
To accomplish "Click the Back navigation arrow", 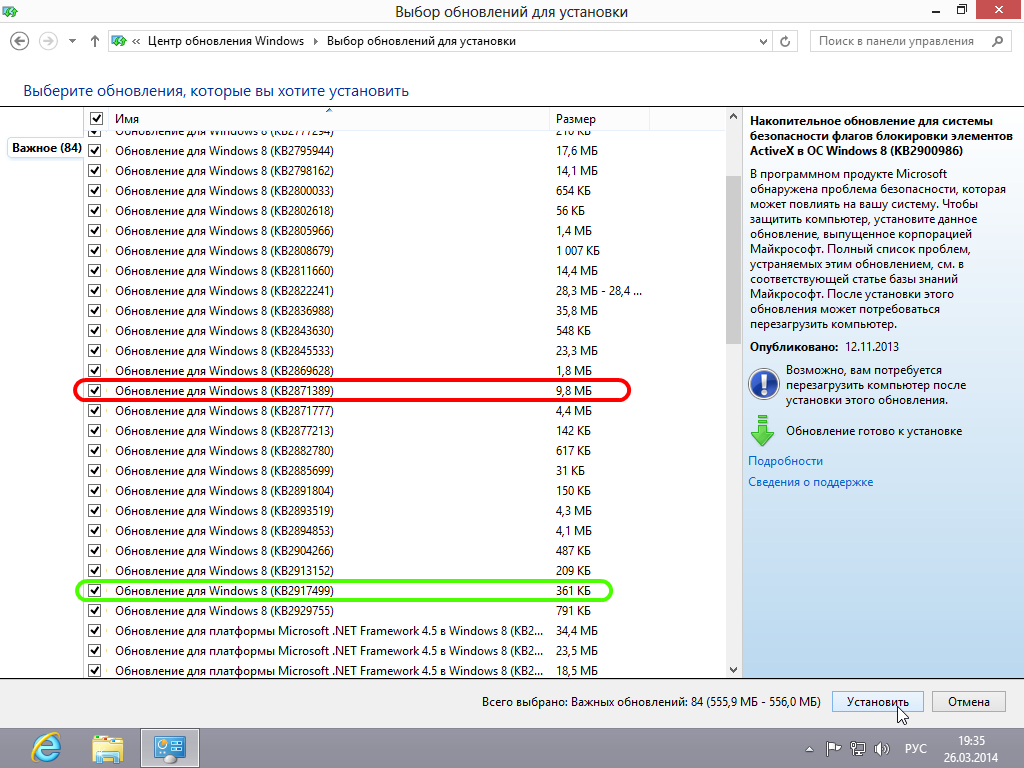I will pyautogui.click(x=20, y=41).
